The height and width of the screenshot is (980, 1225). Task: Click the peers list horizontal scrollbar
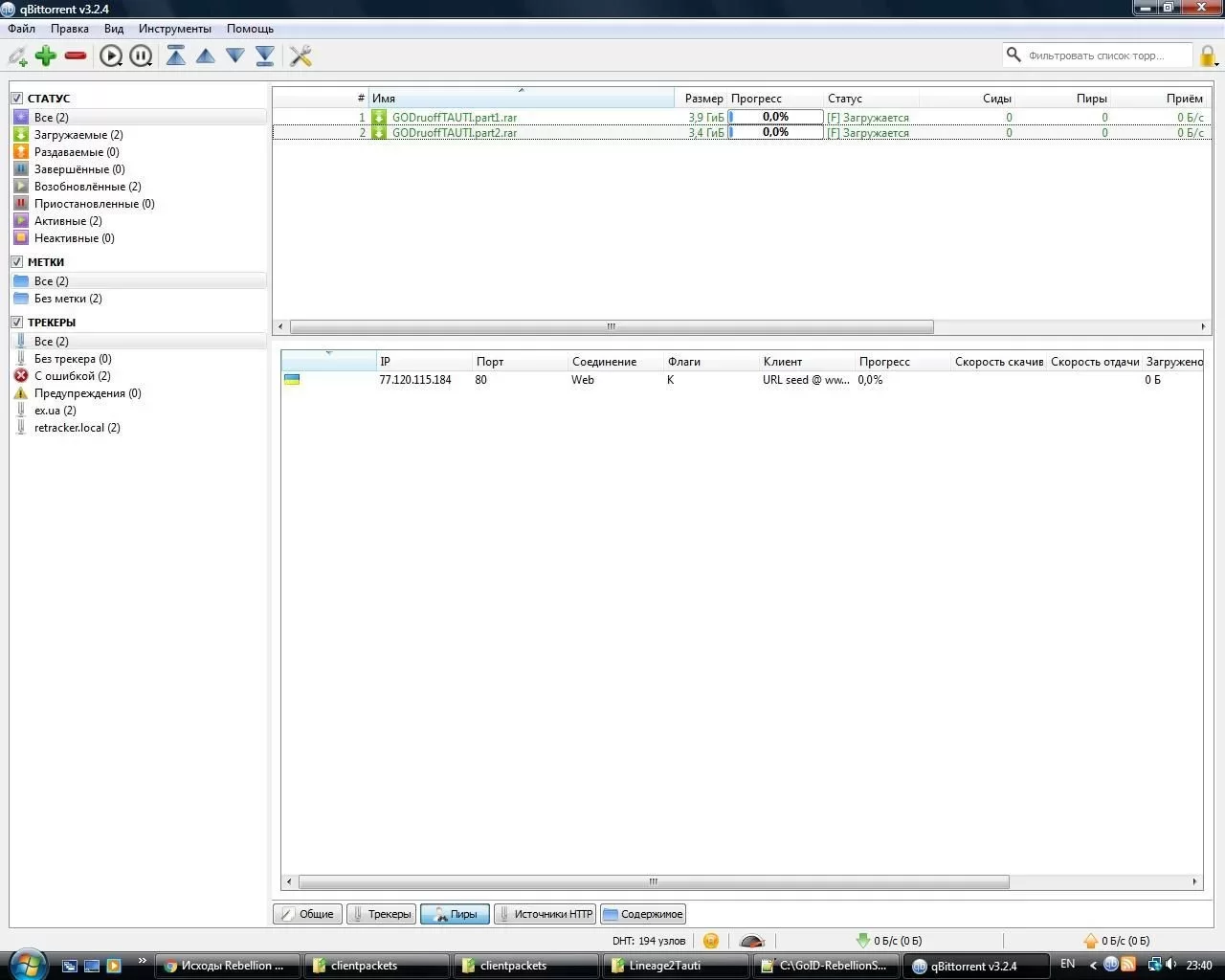coord(654,881)
